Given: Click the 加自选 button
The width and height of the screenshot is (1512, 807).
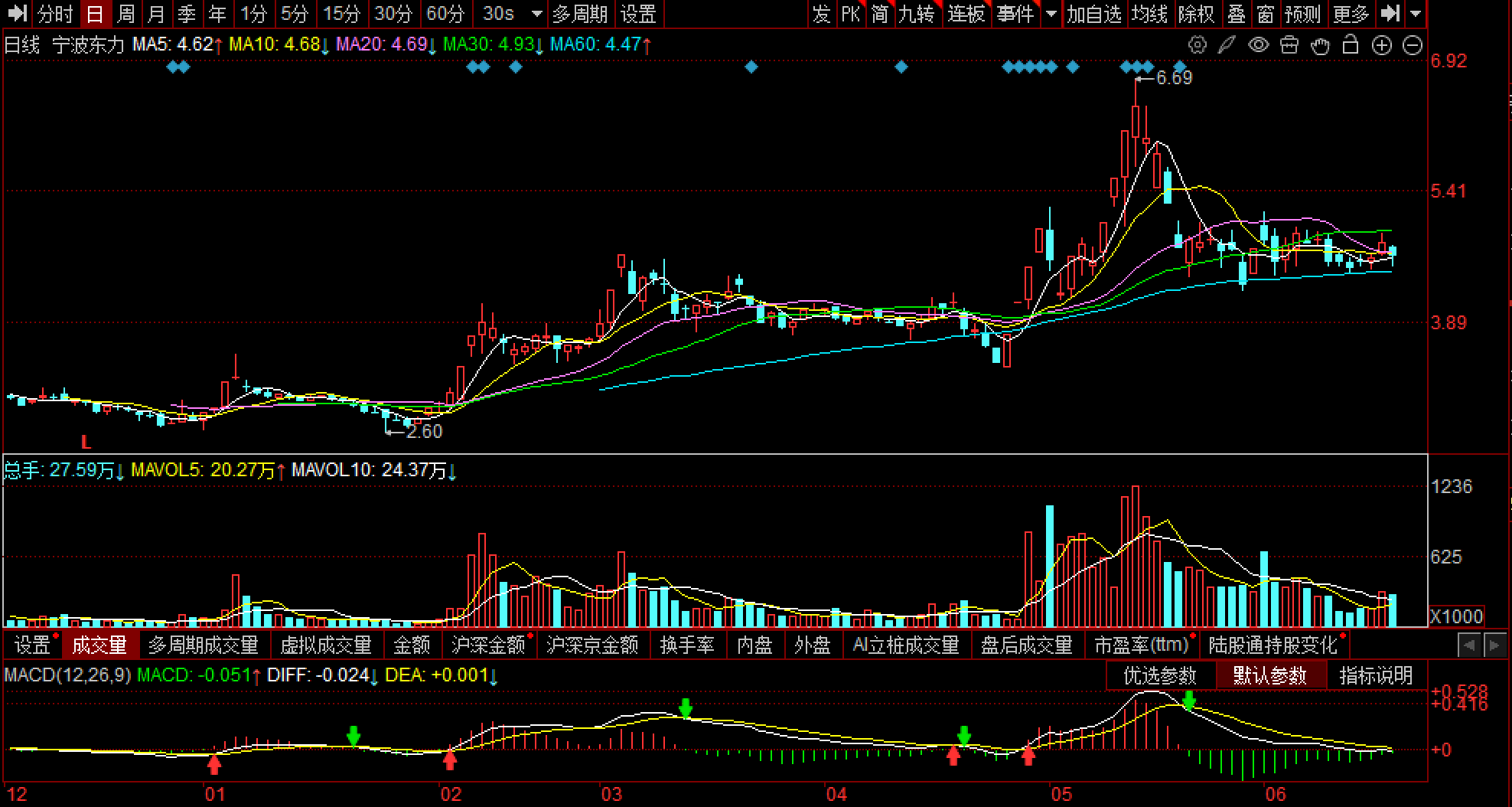Looking at the screenshot, I should (x=1094, y=14).
